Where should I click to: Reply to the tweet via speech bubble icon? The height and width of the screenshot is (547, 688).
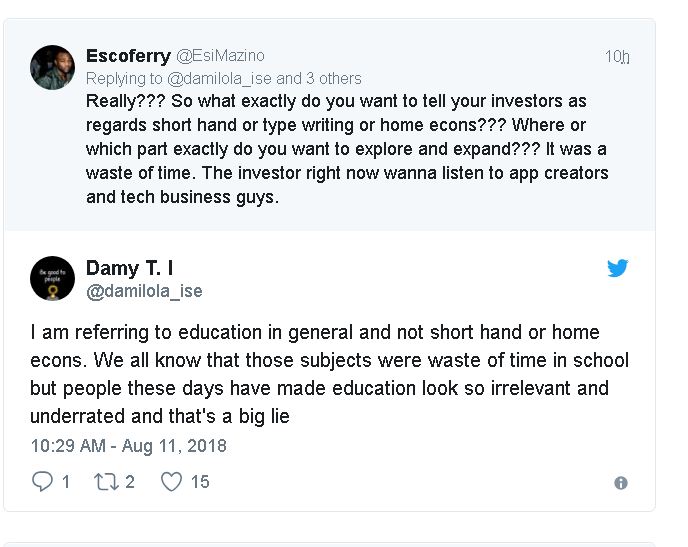click(42, 482)
